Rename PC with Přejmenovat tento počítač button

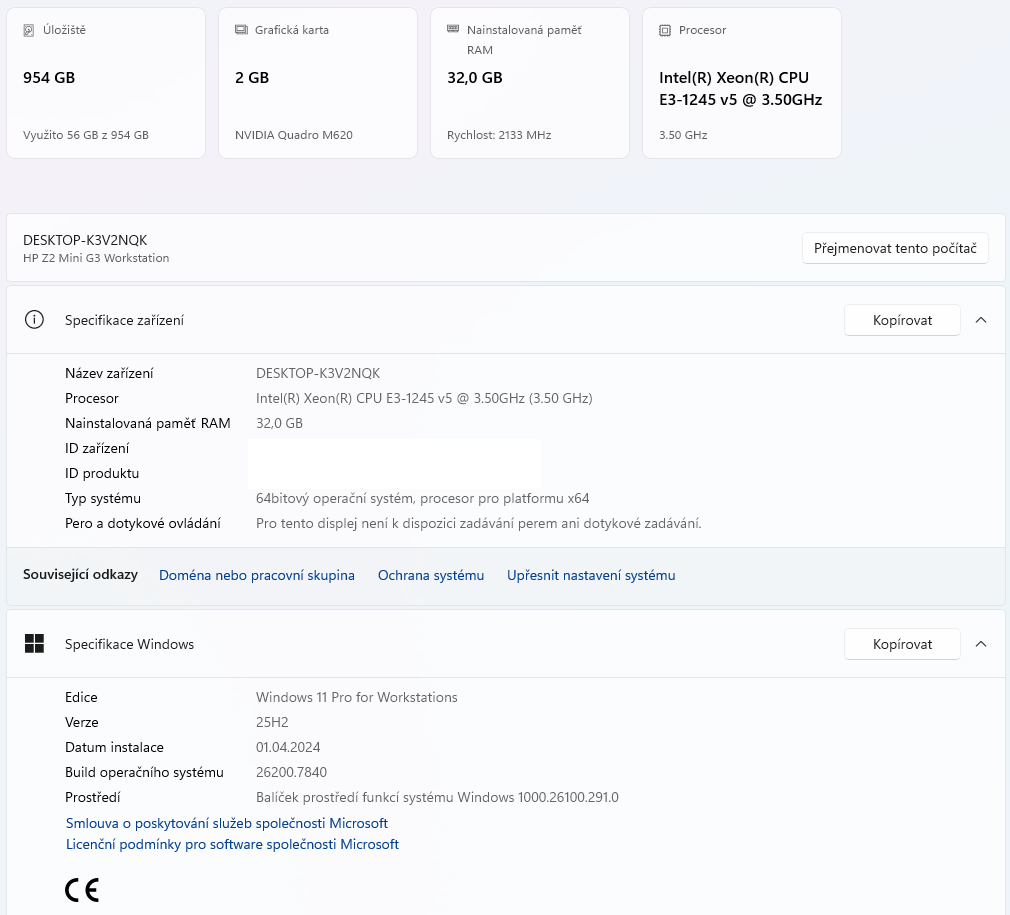[895, 248]
